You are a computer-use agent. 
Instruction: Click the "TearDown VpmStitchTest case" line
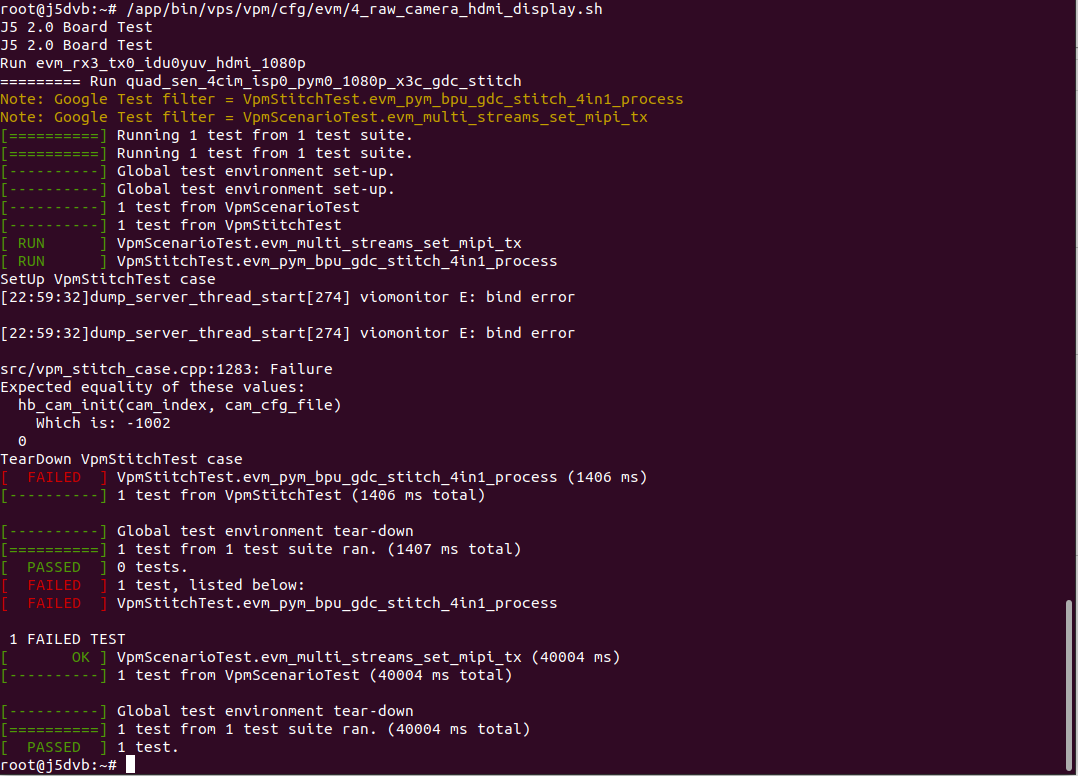point(121,459)
